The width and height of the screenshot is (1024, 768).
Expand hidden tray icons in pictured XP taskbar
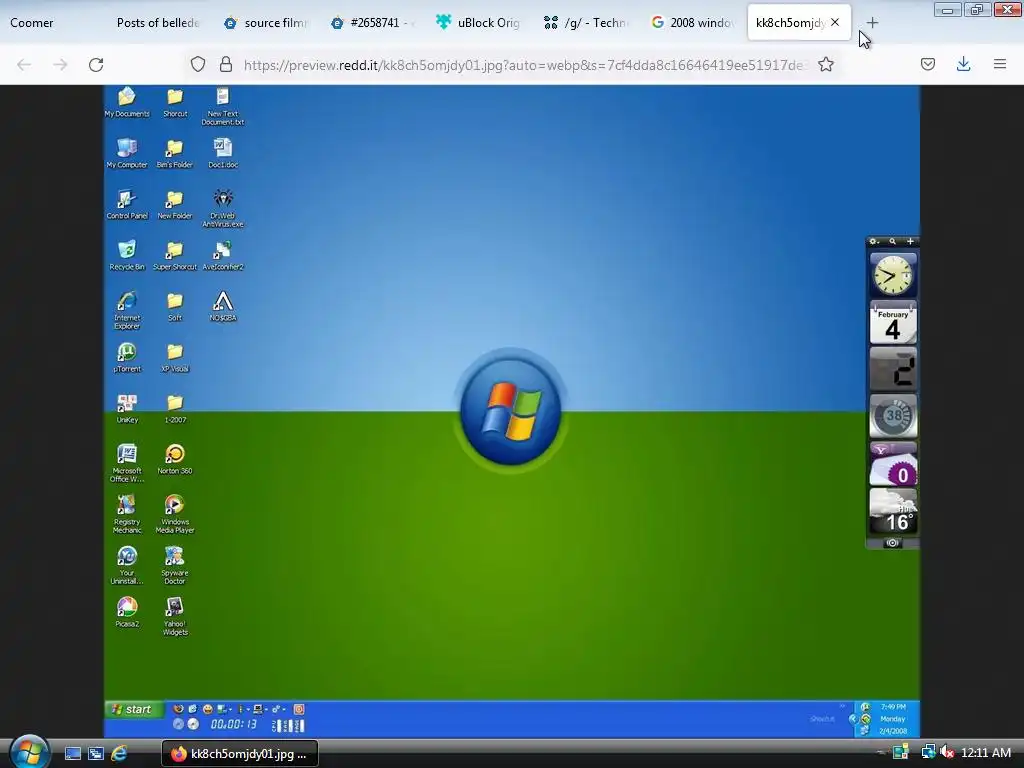[x=852, y=719]
